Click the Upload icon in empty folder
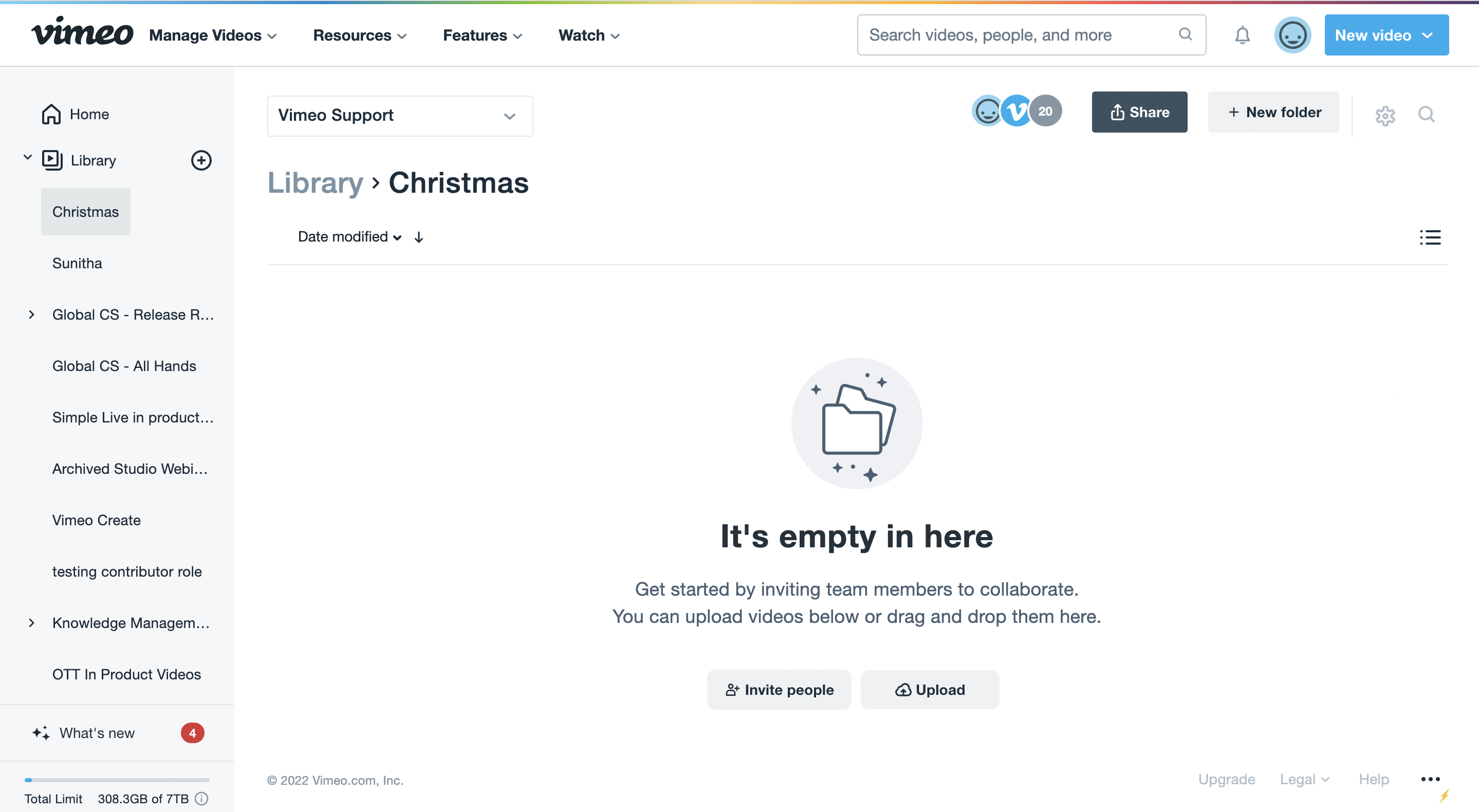The width and height of the screenshot is (1479, 812). coord(901,688)
